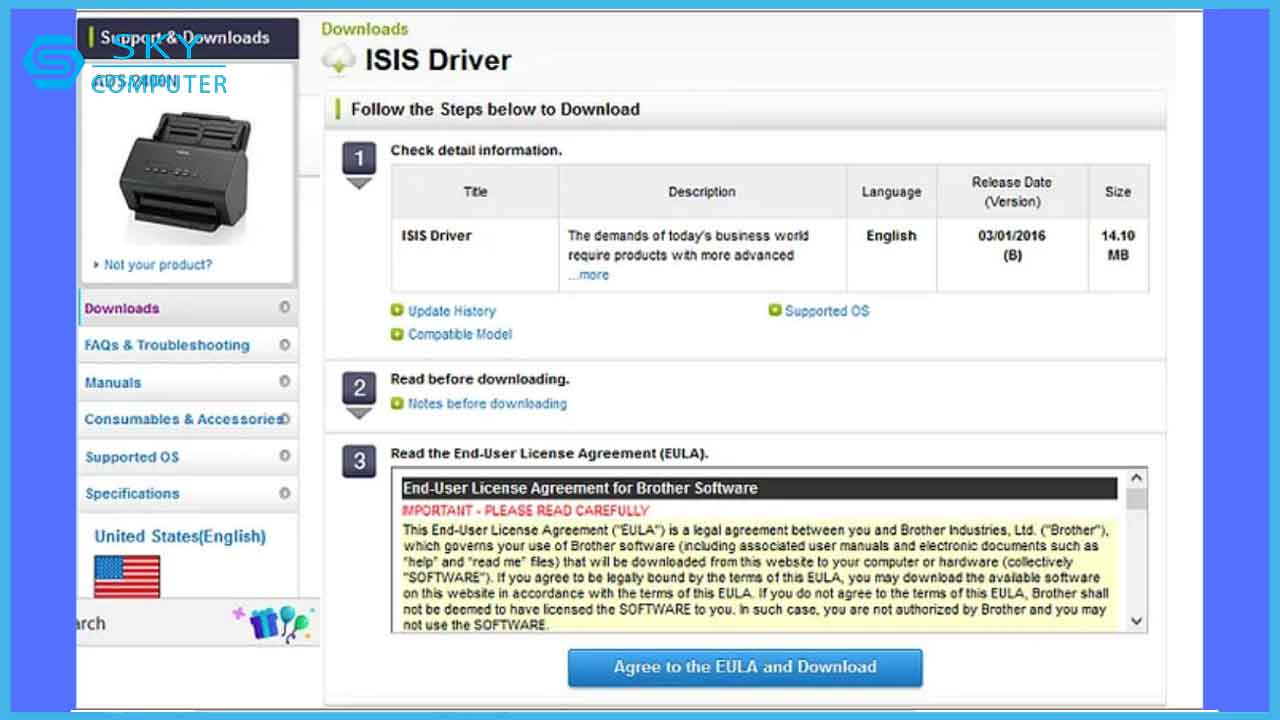Screen dimensions: 1280x720
Task: Click the cloud download icon beside ISIS Driver
Action: click(x=339, y=60)
